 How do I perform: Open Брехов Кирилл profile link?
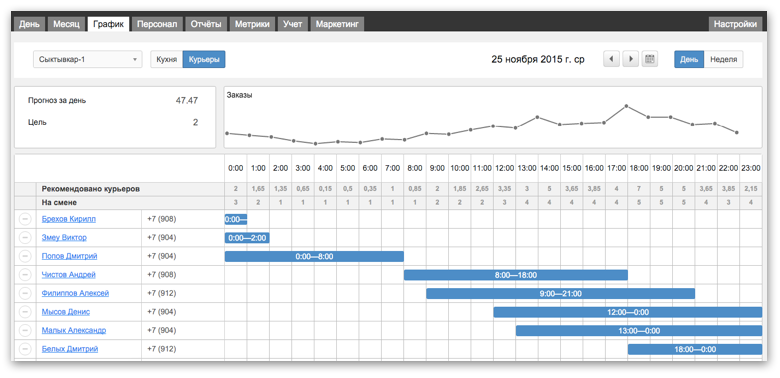(69, 219)
